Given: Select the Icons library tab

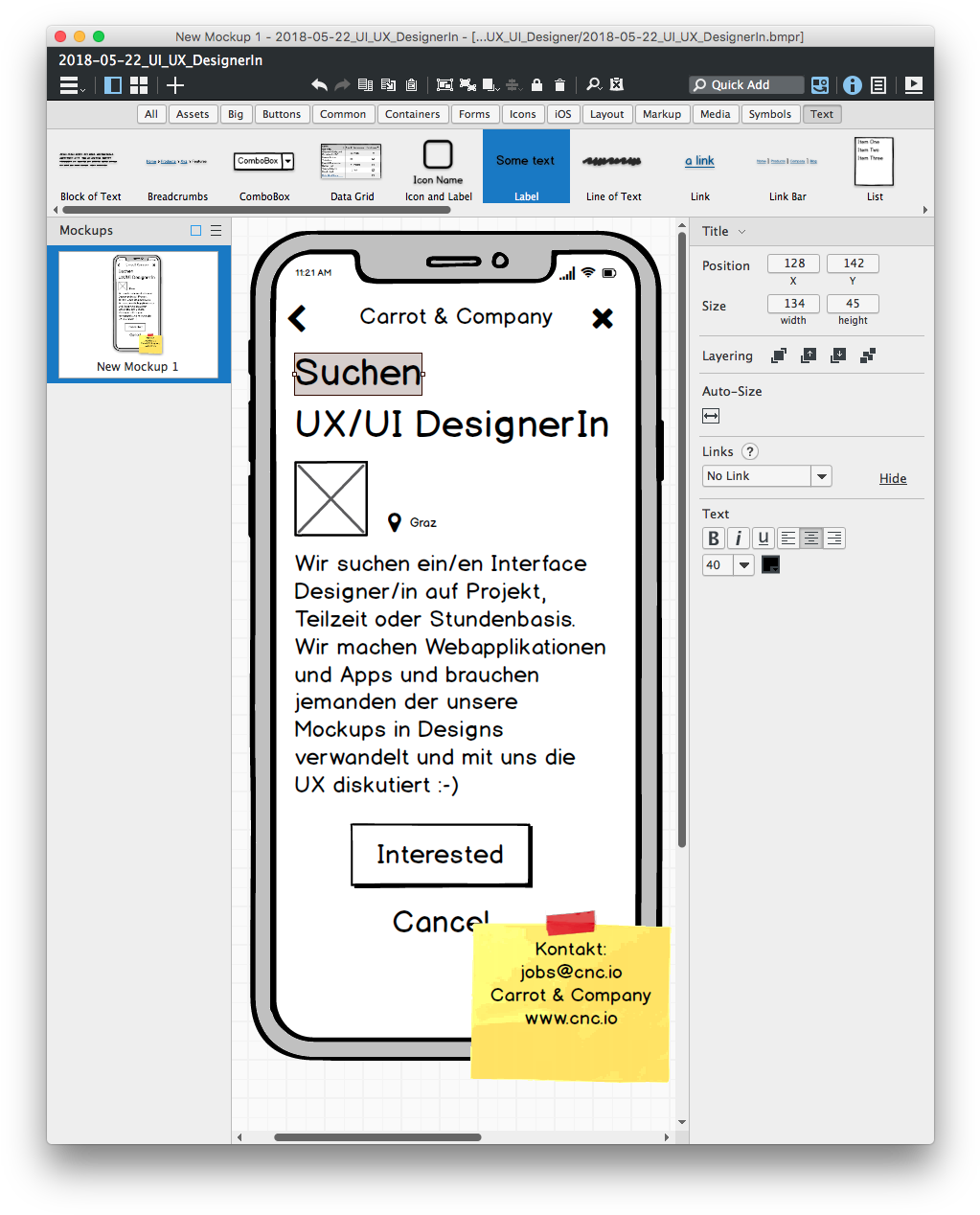Looking at the screenshot, I should coord(523,114).
